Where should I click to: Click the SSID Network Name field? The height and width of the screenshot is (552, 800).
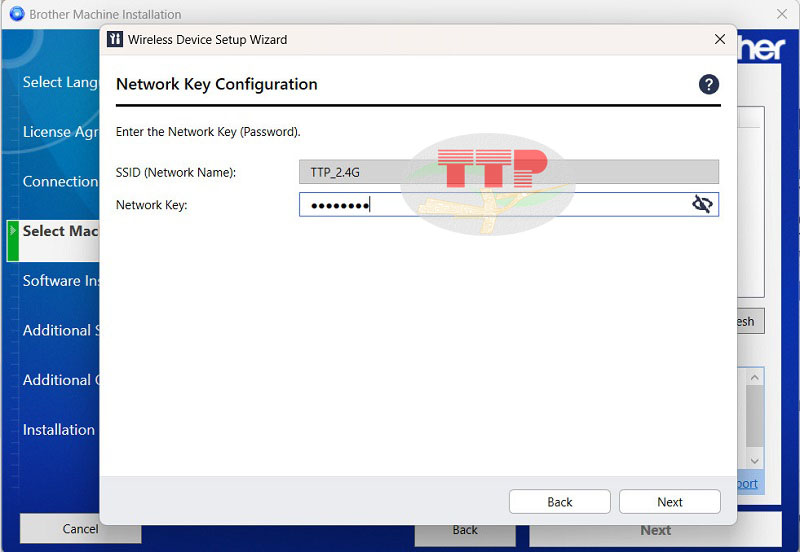[x=509, y=172]
